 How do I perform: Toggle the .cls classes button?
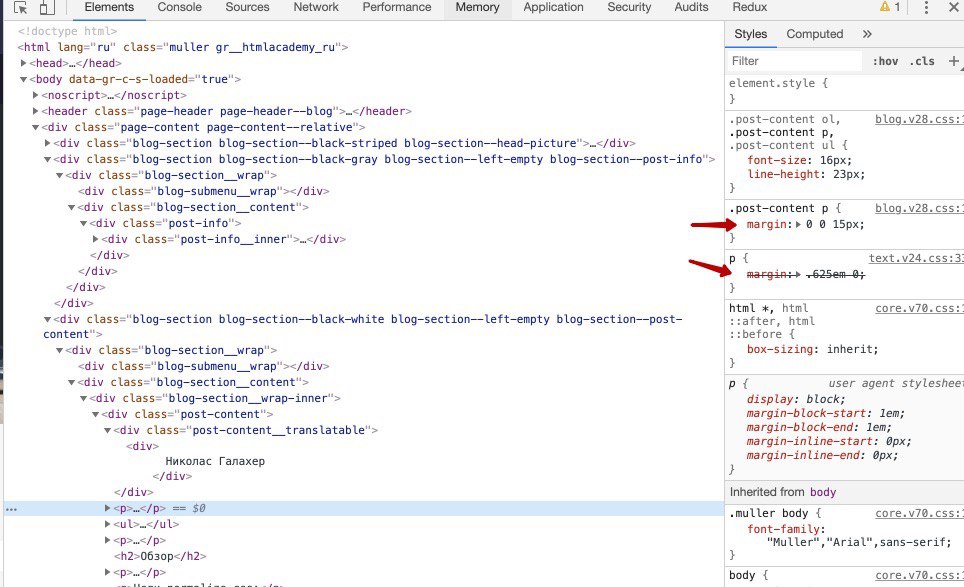[x=922, y=61]
